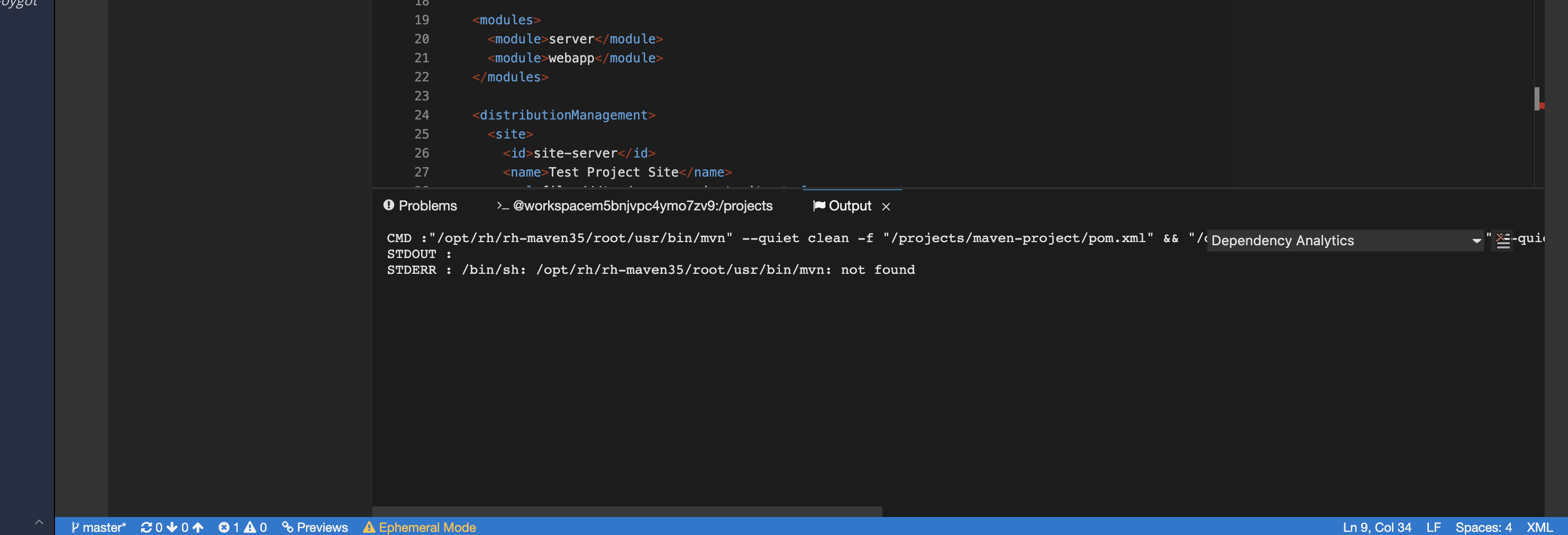
Task: Switch to the workspace projects terminal tab
Action: click(634, 206)
